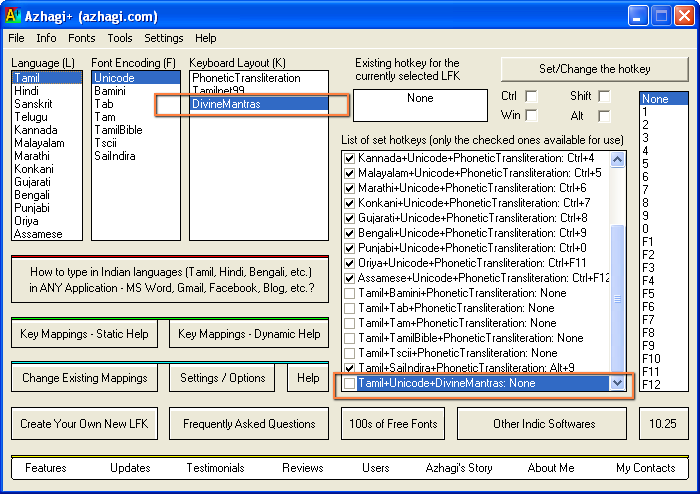Open the Help menu
This screenshot has height=494, width=700.
point(205,38)
